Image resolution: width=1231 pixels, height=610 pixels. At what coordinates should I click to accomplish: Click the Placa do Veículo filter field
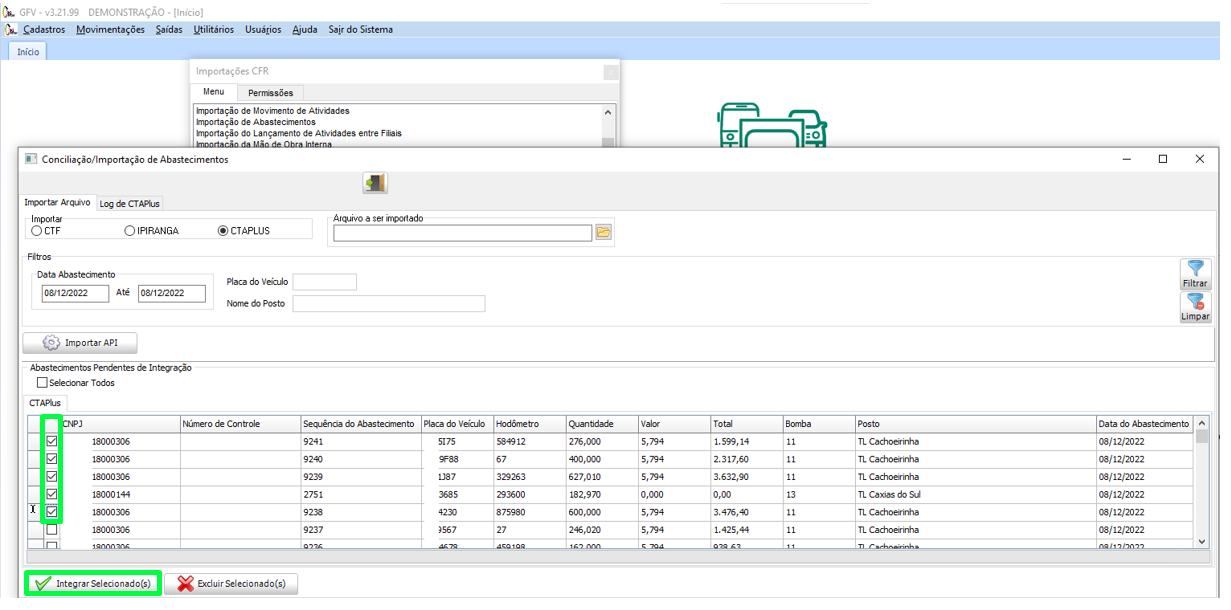tap(324, 282)
